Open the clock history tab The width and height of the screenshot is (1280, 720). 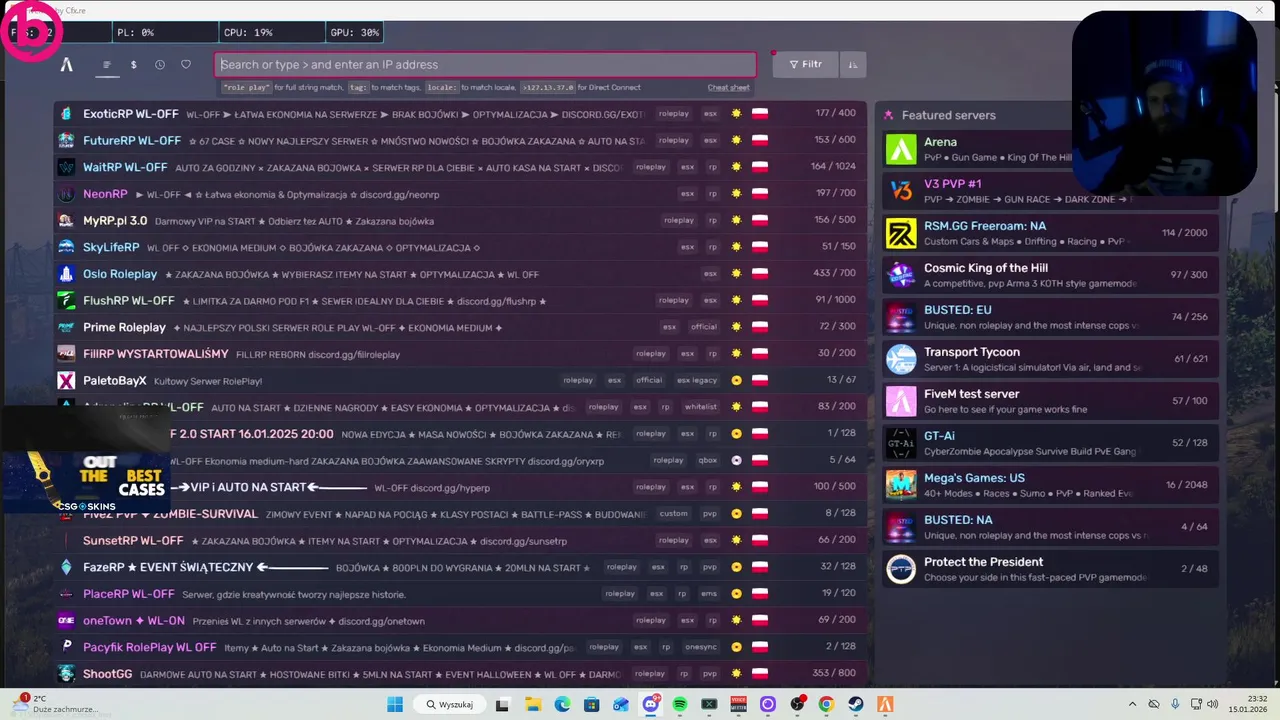point(160,65)
